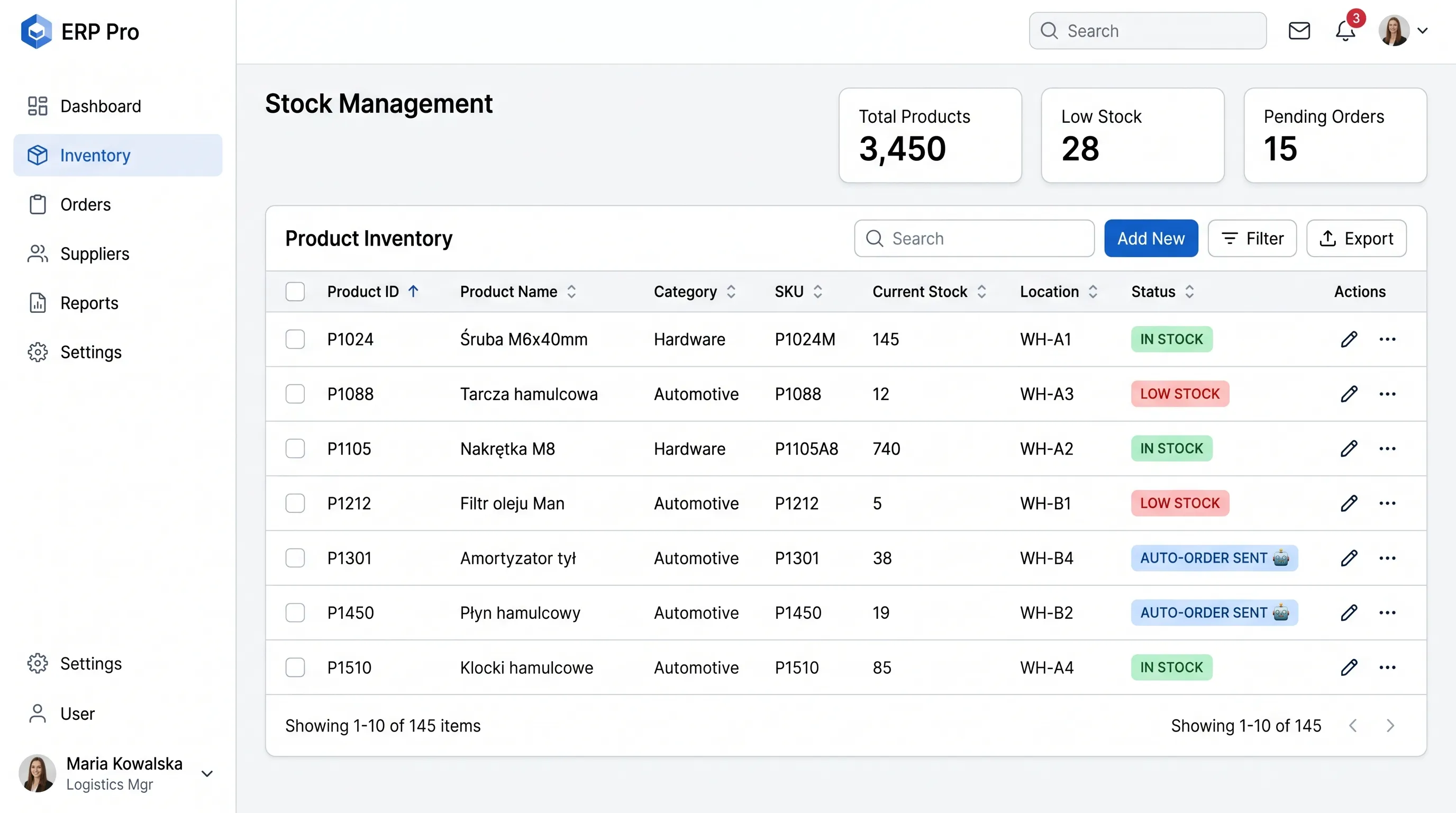1456x813 pixels.
Task: Focus the Product Inventory search field
Action: coord(974,239)
